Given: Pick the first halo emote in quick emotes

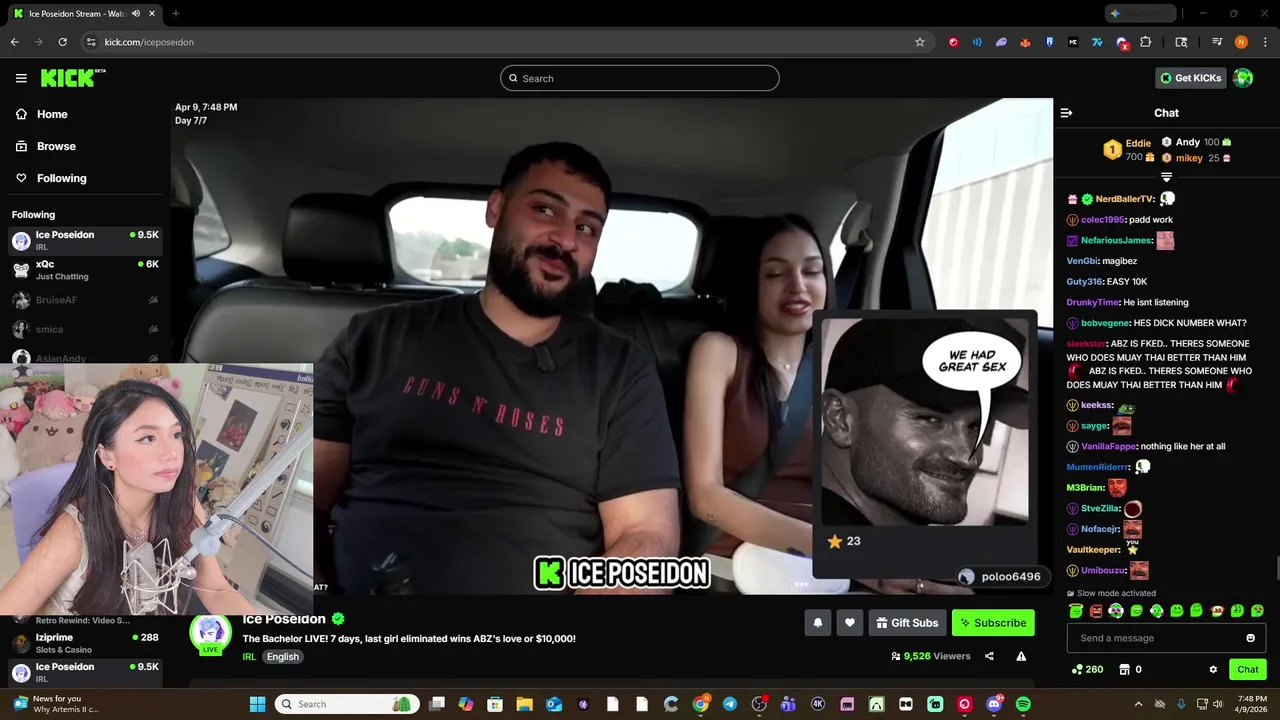Looking at the screenshot, I should (1075, 611).
